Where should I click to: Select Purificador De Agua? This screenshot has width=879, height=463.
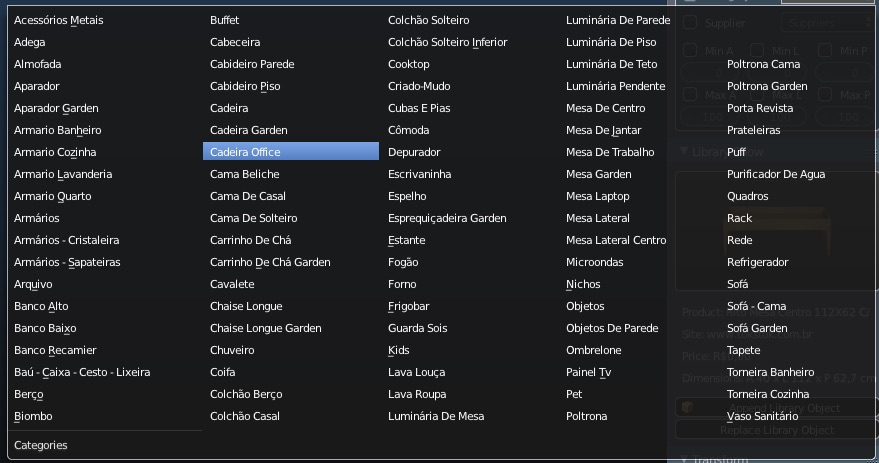click(x=776, y=174)
